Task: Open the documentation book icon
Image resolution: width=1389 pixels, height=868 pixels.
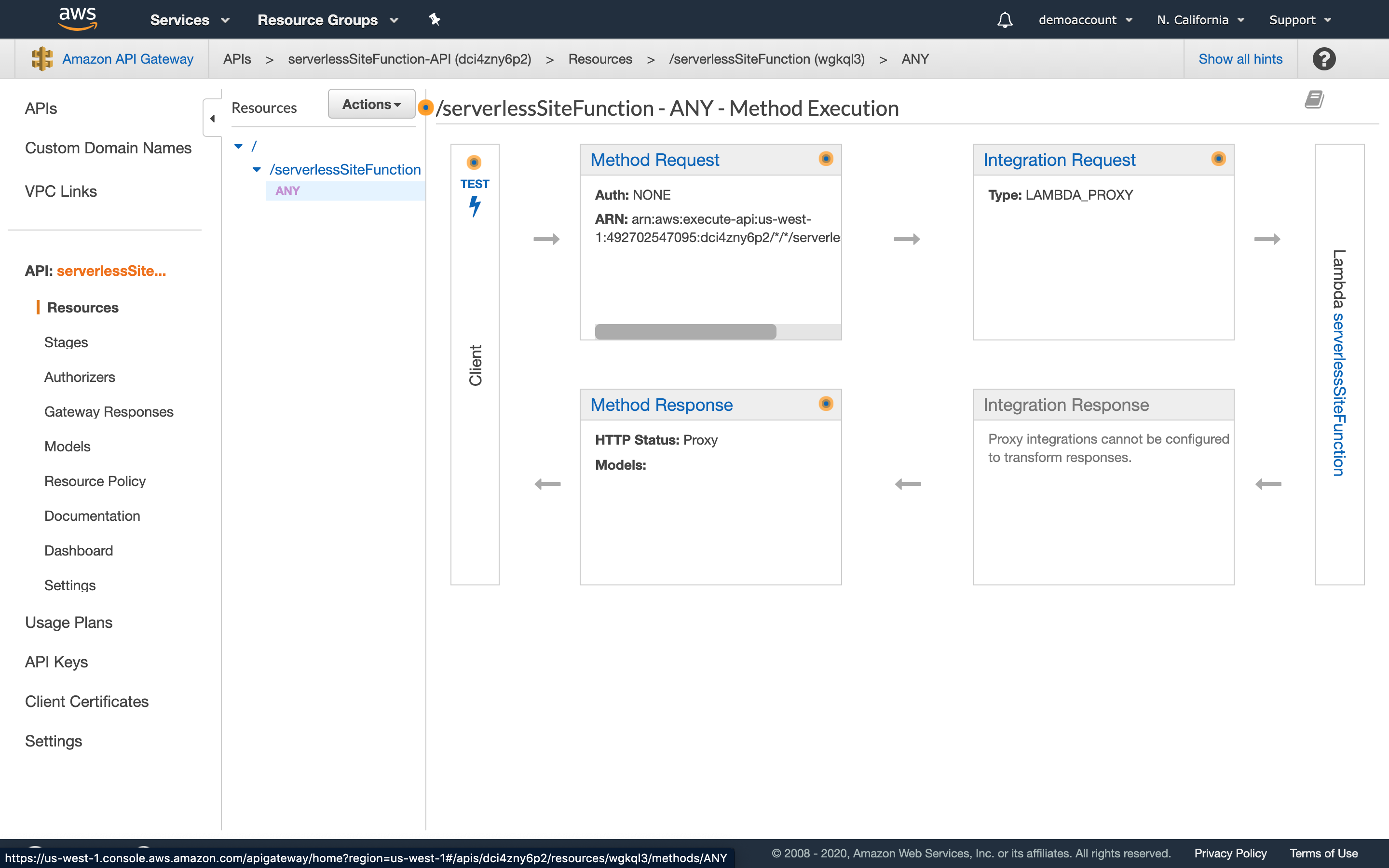Action: 1314,99
